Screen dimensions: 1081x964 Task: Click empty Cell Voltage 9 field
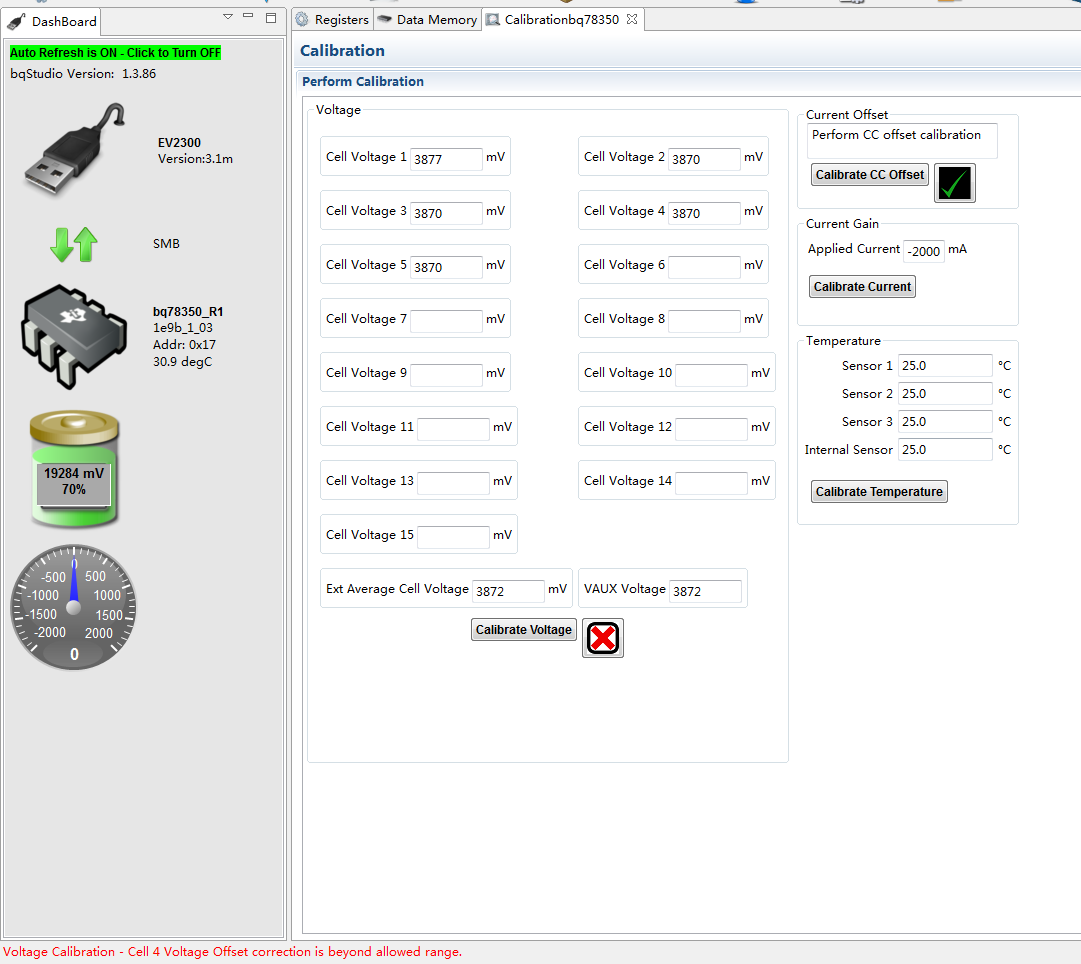tap(446, 374)
